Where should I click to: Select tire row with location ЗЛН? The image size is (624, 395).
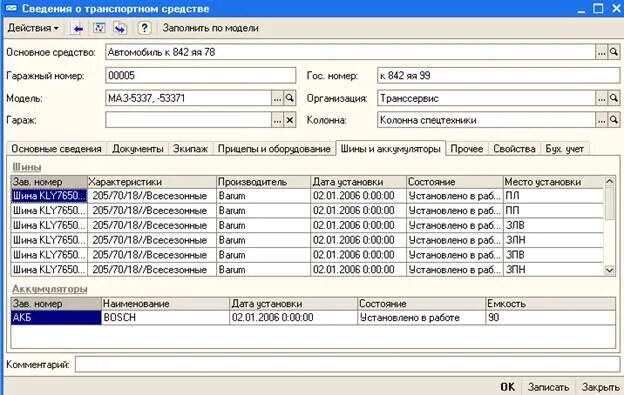point(307,240)
